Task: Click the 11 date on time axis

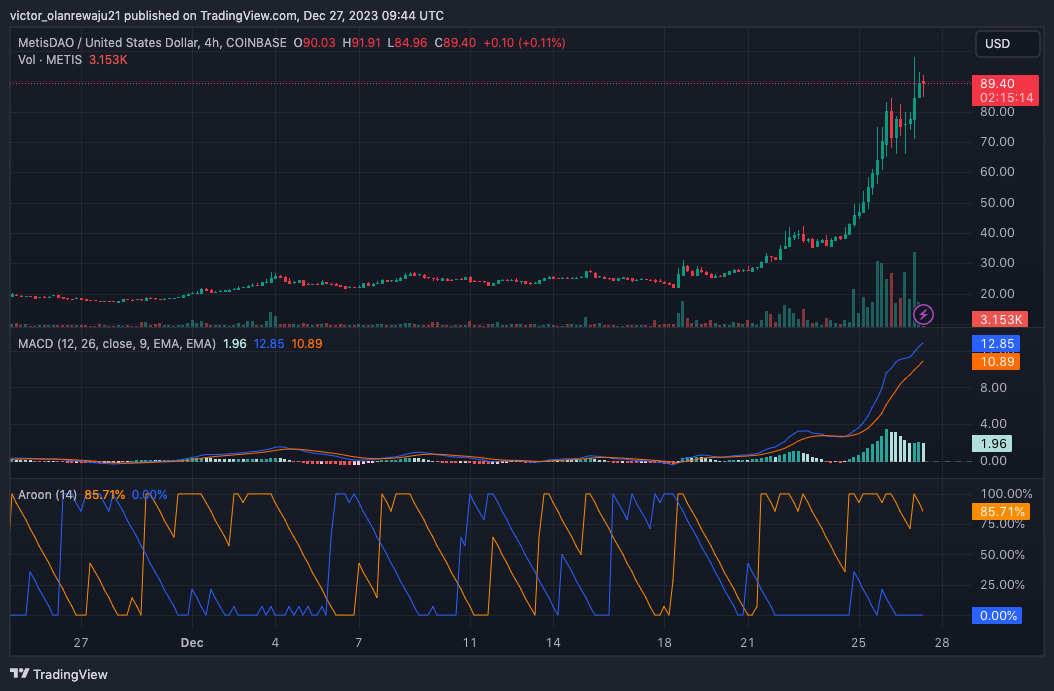Action: point(470,643)
